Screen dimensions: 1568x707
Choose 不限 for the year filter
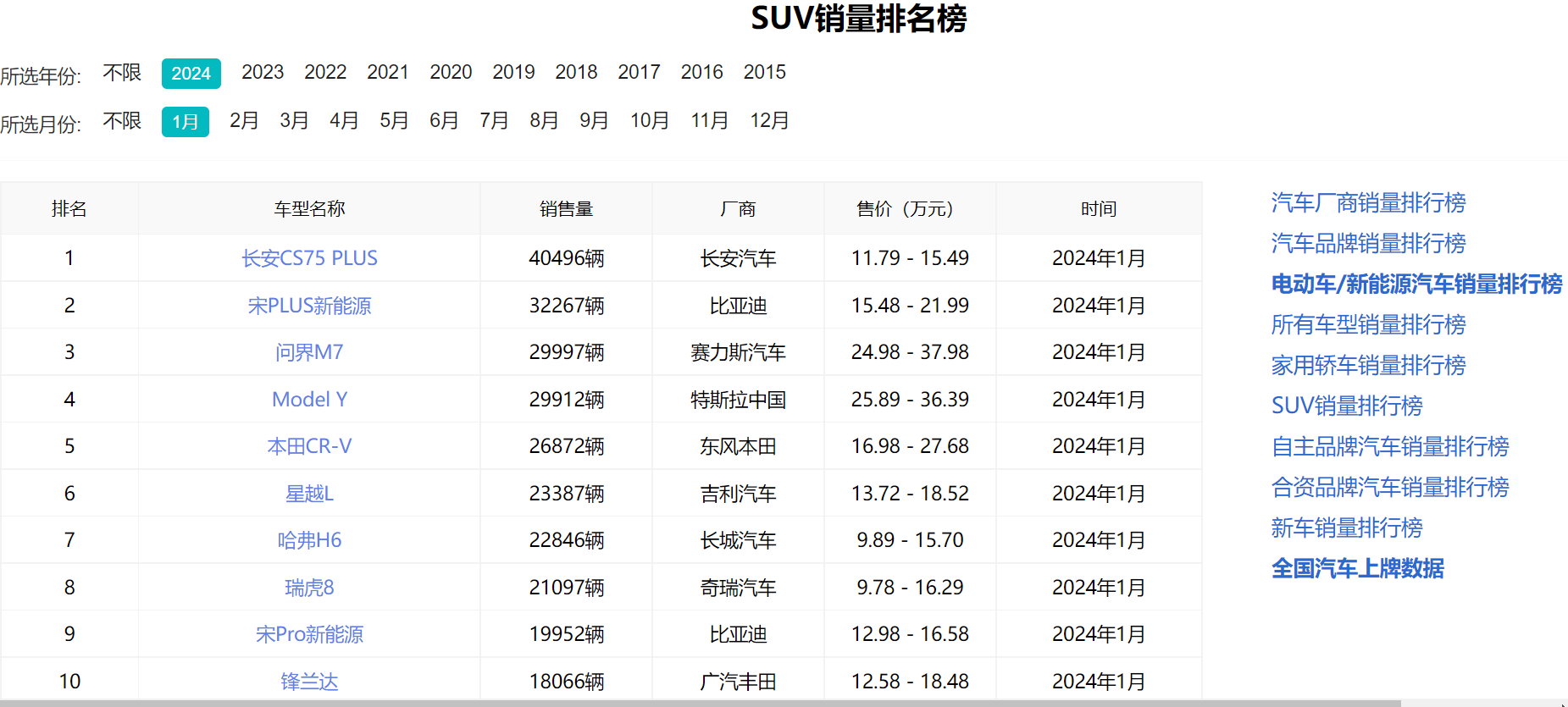(x=122, y=73)
